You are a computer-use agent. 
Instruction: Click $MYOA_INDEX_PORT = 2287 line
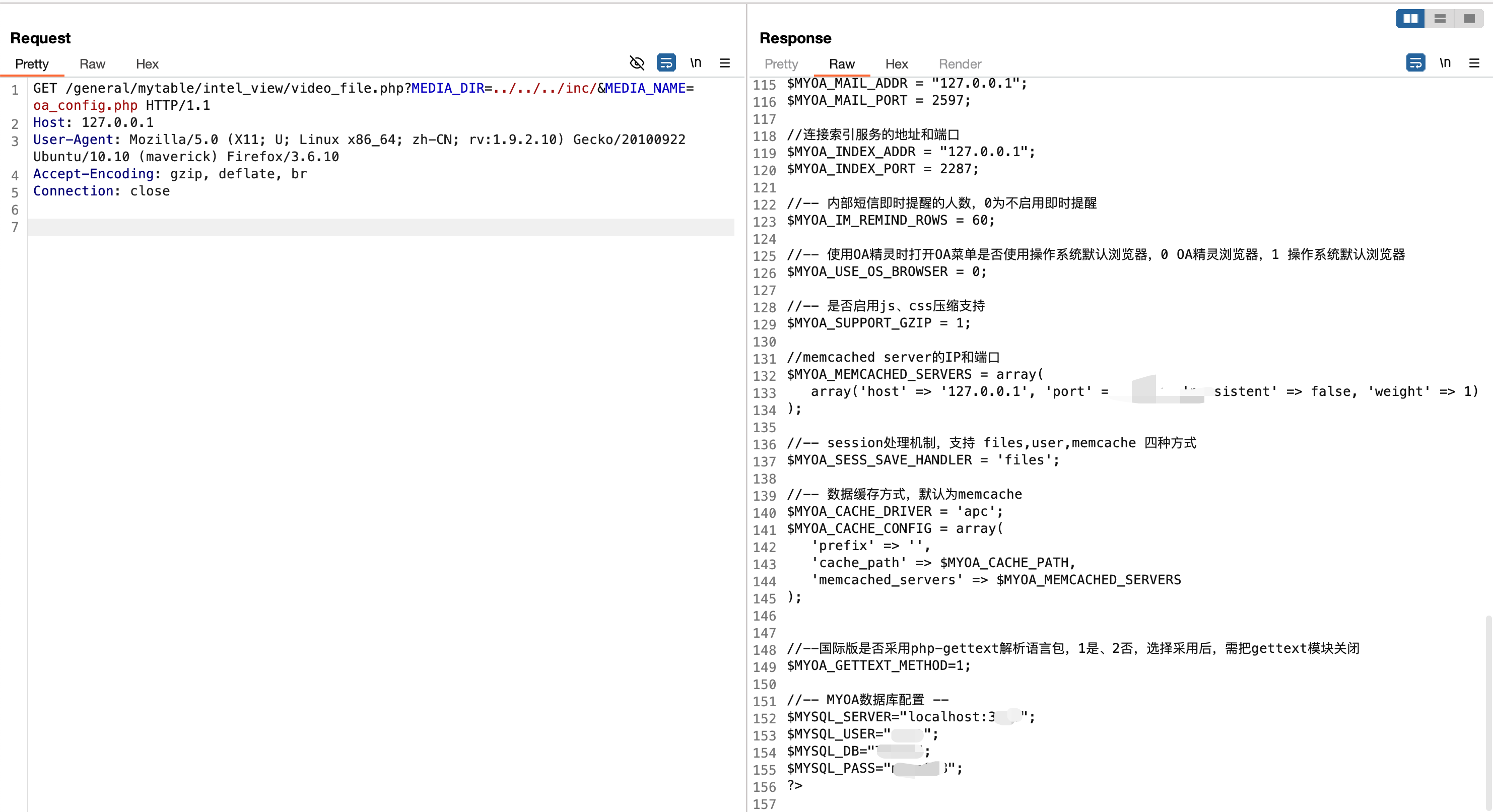pos(883,169)
